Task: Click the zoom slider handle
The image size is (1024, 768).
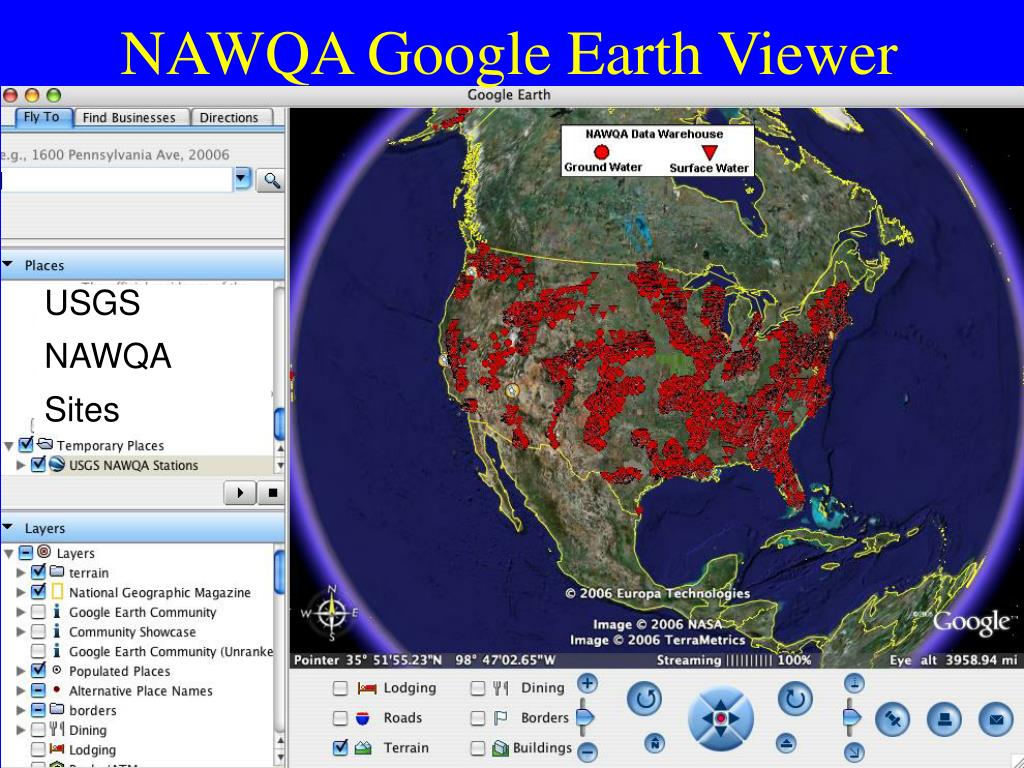Action: [585, 718]
